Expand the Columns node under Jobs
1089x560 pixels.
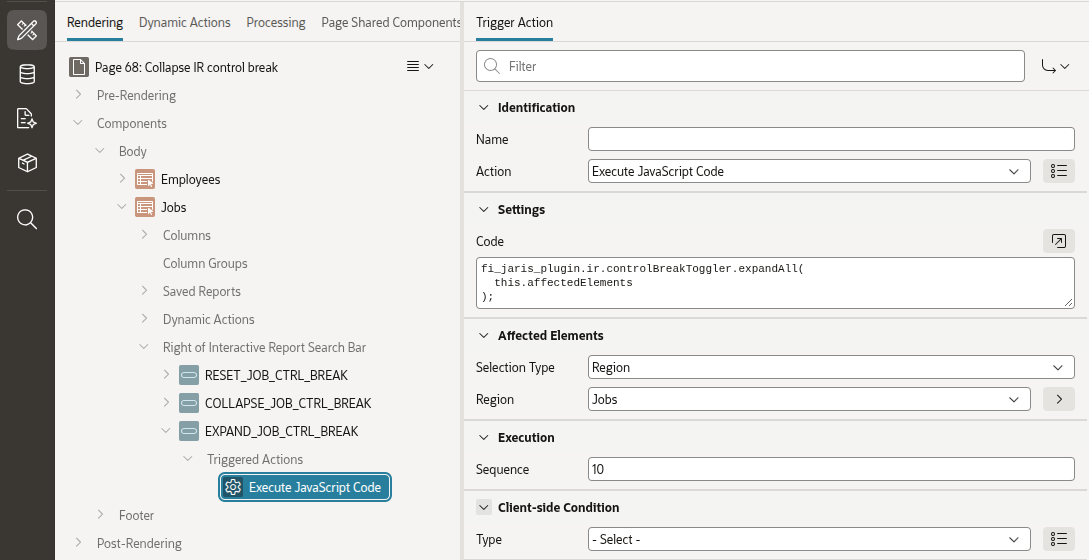(x=144, y=235)
